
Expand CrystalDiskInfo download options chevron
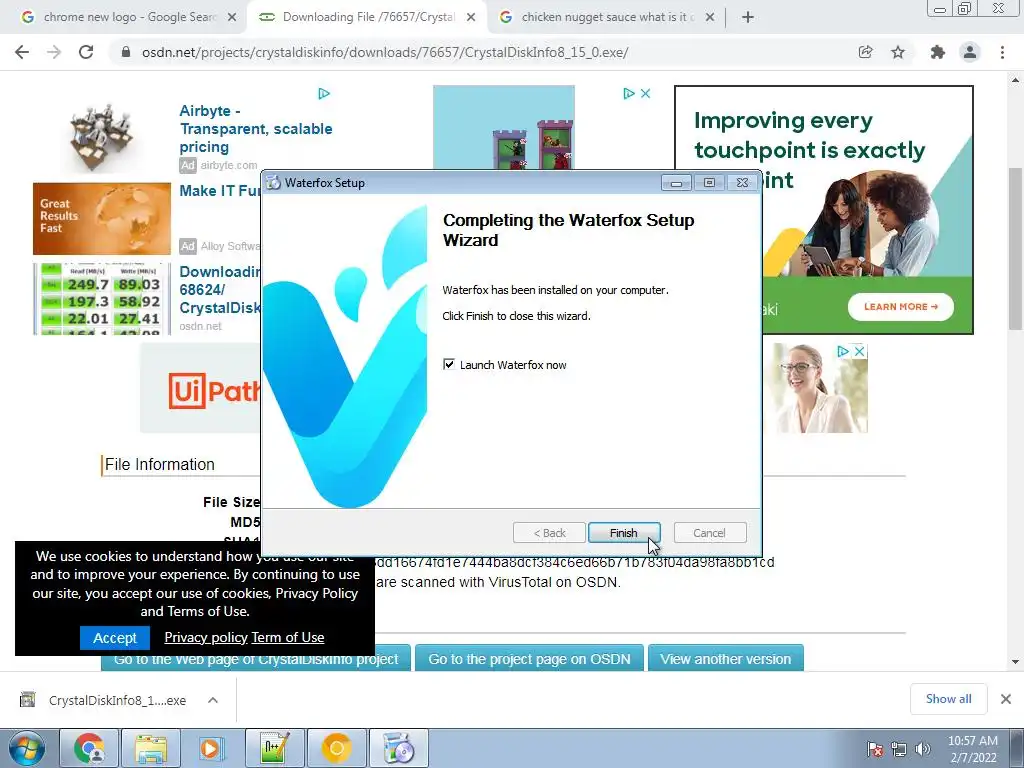213,700
